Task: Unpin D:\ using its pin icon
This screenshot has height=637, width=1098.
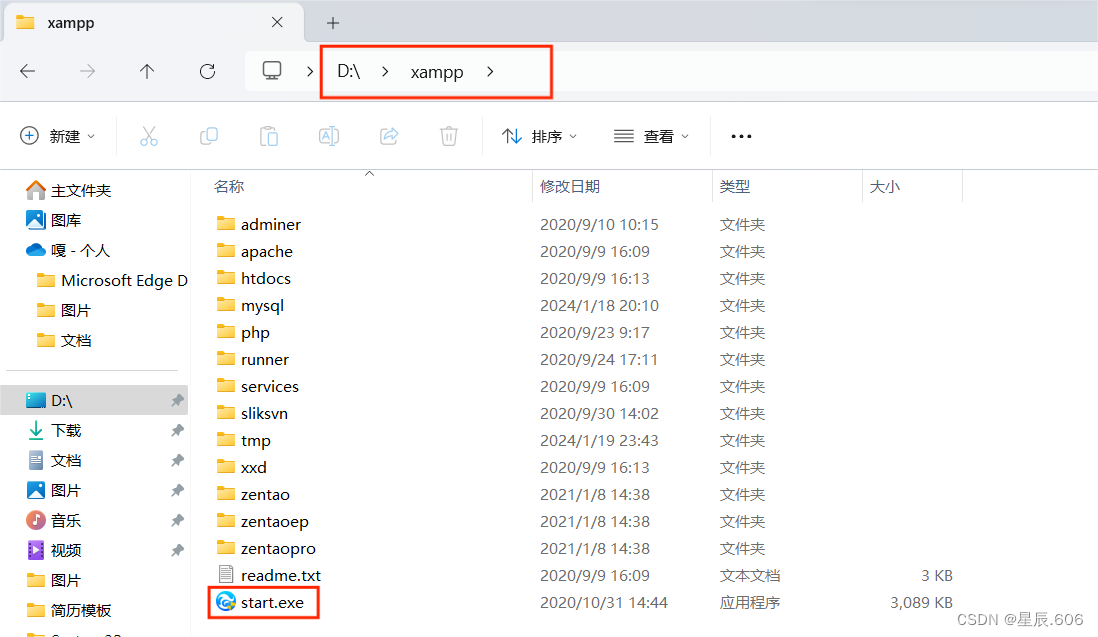Action: point(177,400)
